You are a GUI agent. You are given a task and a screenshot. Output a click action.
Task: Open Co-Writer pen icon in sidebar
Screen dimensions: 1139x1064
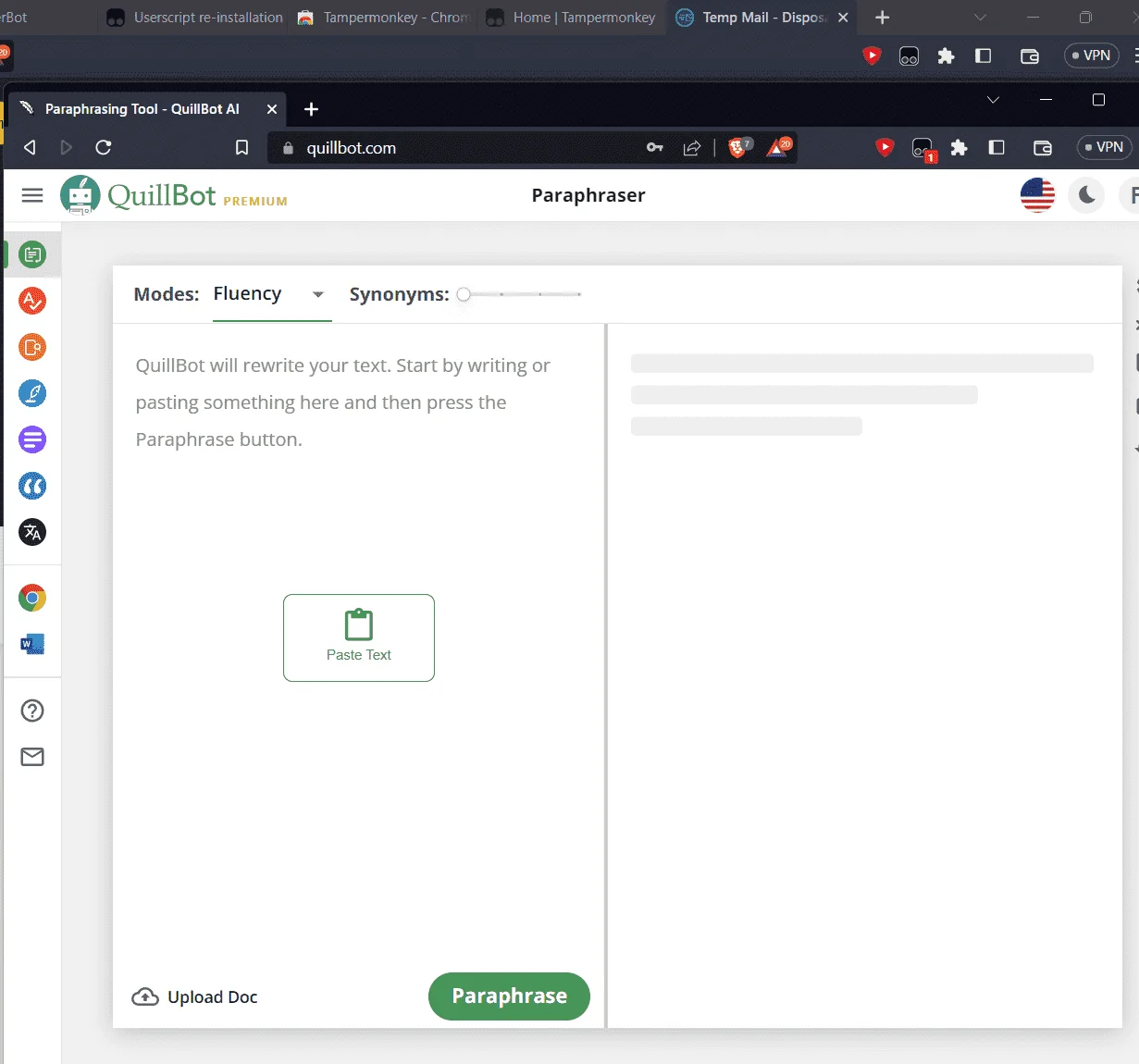tap(32, 393)
